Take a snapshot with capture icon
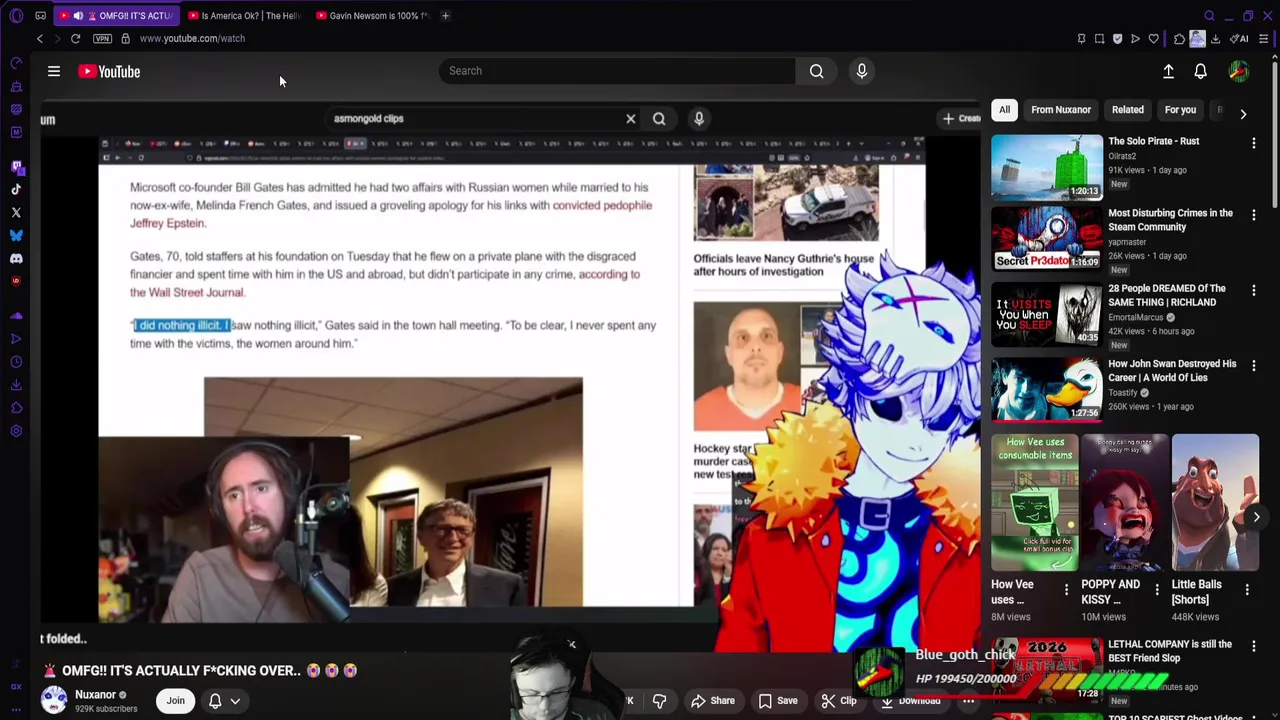The image size is (1280, 720). tap(1099, 38)
